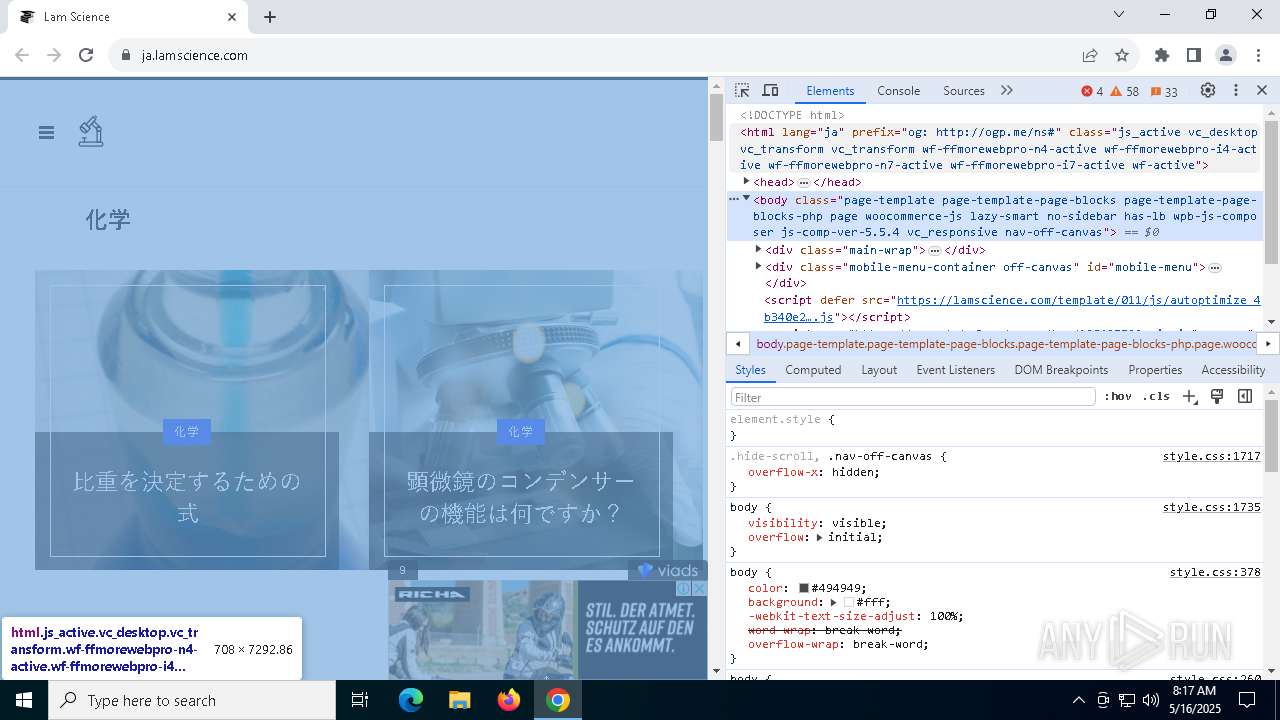Click the styles Filter input field
The width and height of the screenshot is (1280, 720).
click(913, 397)
